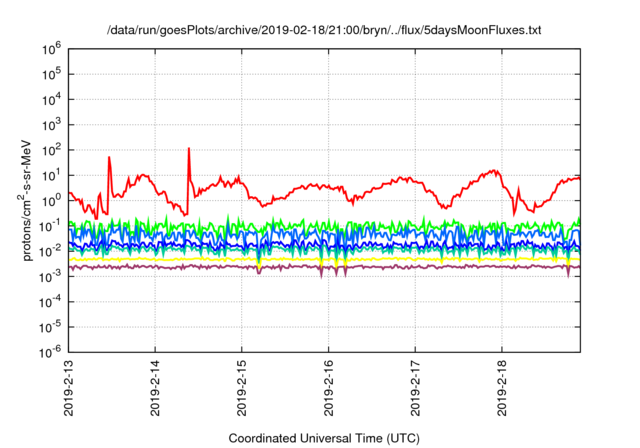Click the 10^0 y-axis tick label

tap(51, 201)
